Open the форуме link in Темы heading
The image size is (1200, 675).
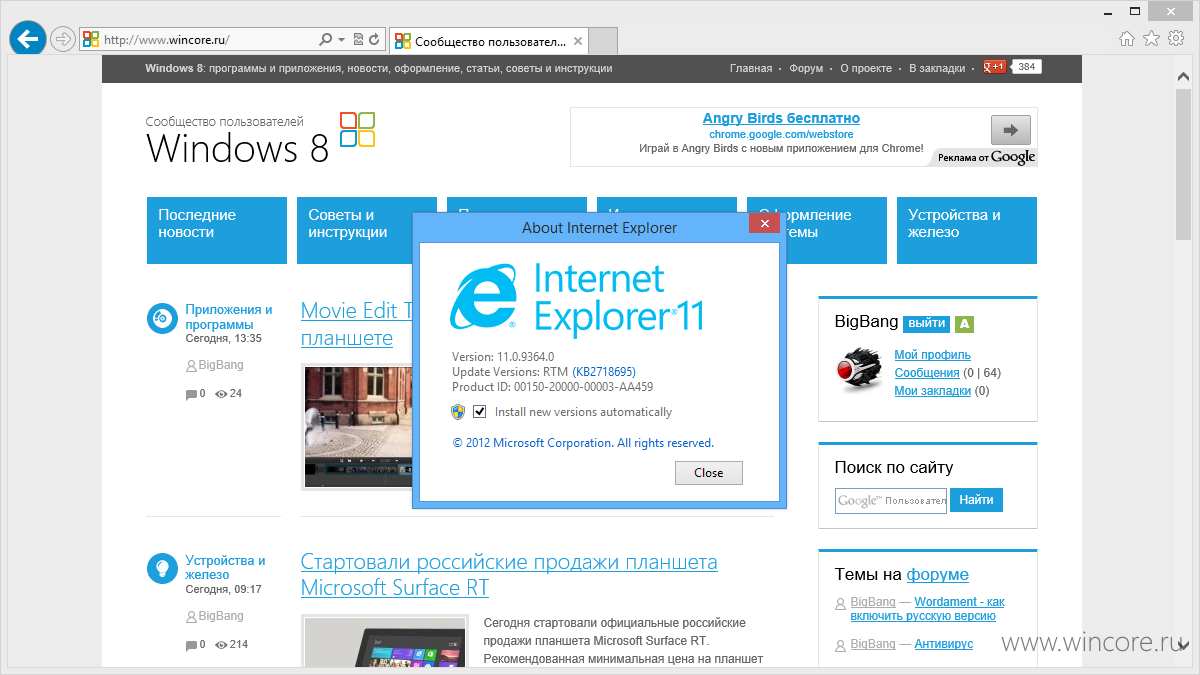[x=937, y=575]
